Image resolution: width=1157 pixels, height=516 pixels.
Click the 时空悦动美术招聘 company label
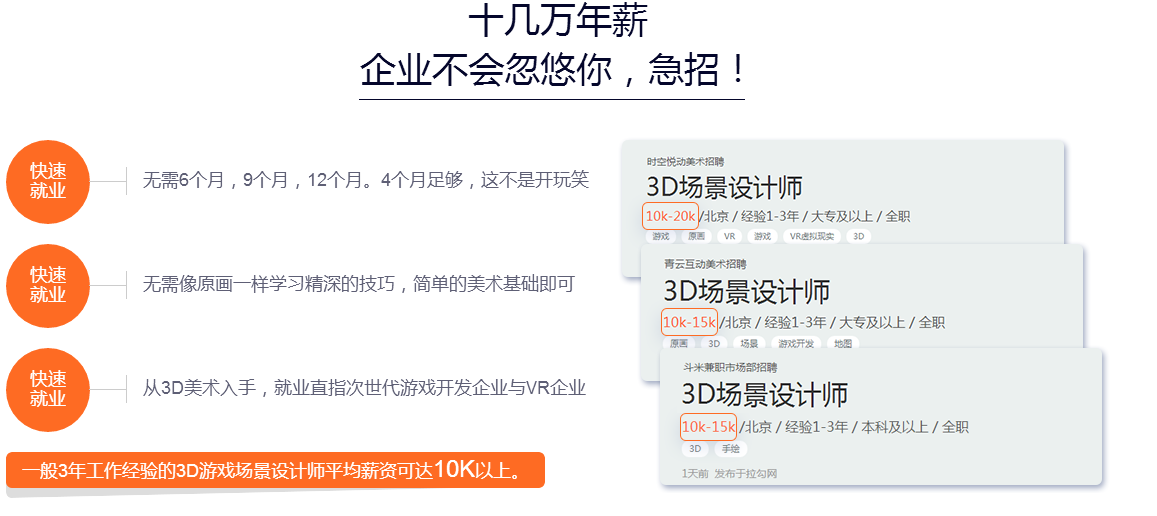coord(684,161)
